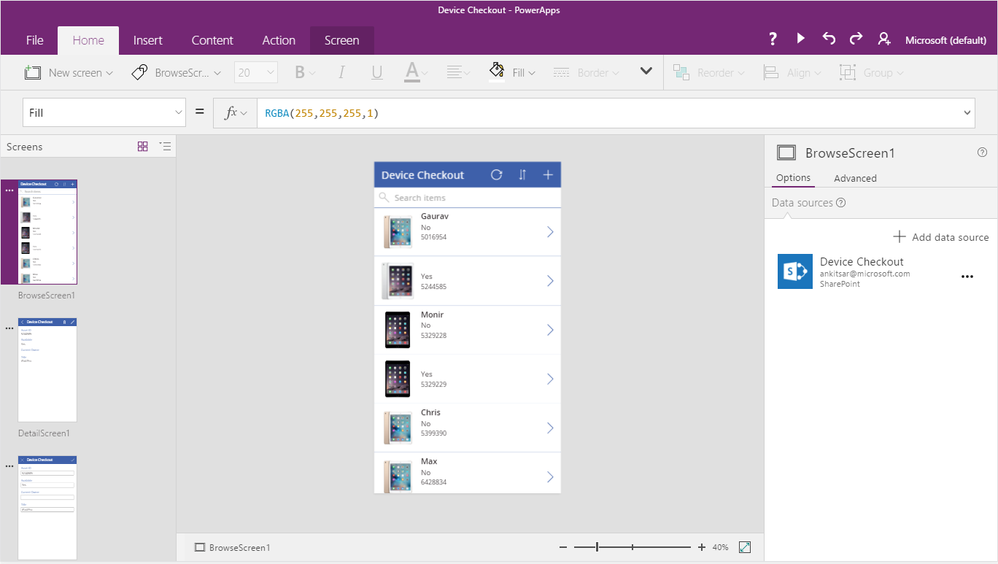Zoom in with the plus button
This screenshot has width=998, height=564.
pyautogui.click(x=701, y=547)
